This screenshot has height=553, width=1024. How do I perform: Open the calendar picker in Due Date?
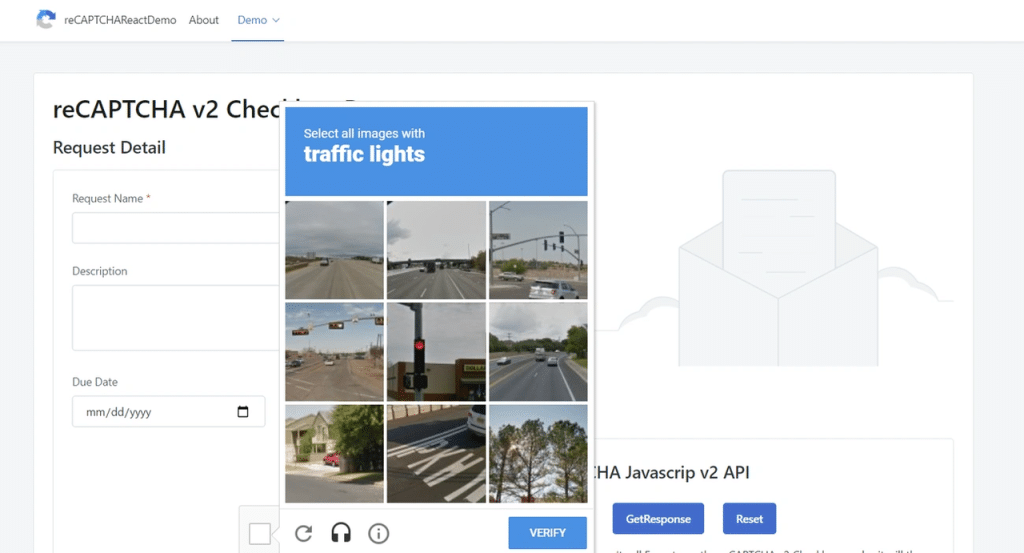(x=243, y=412)
